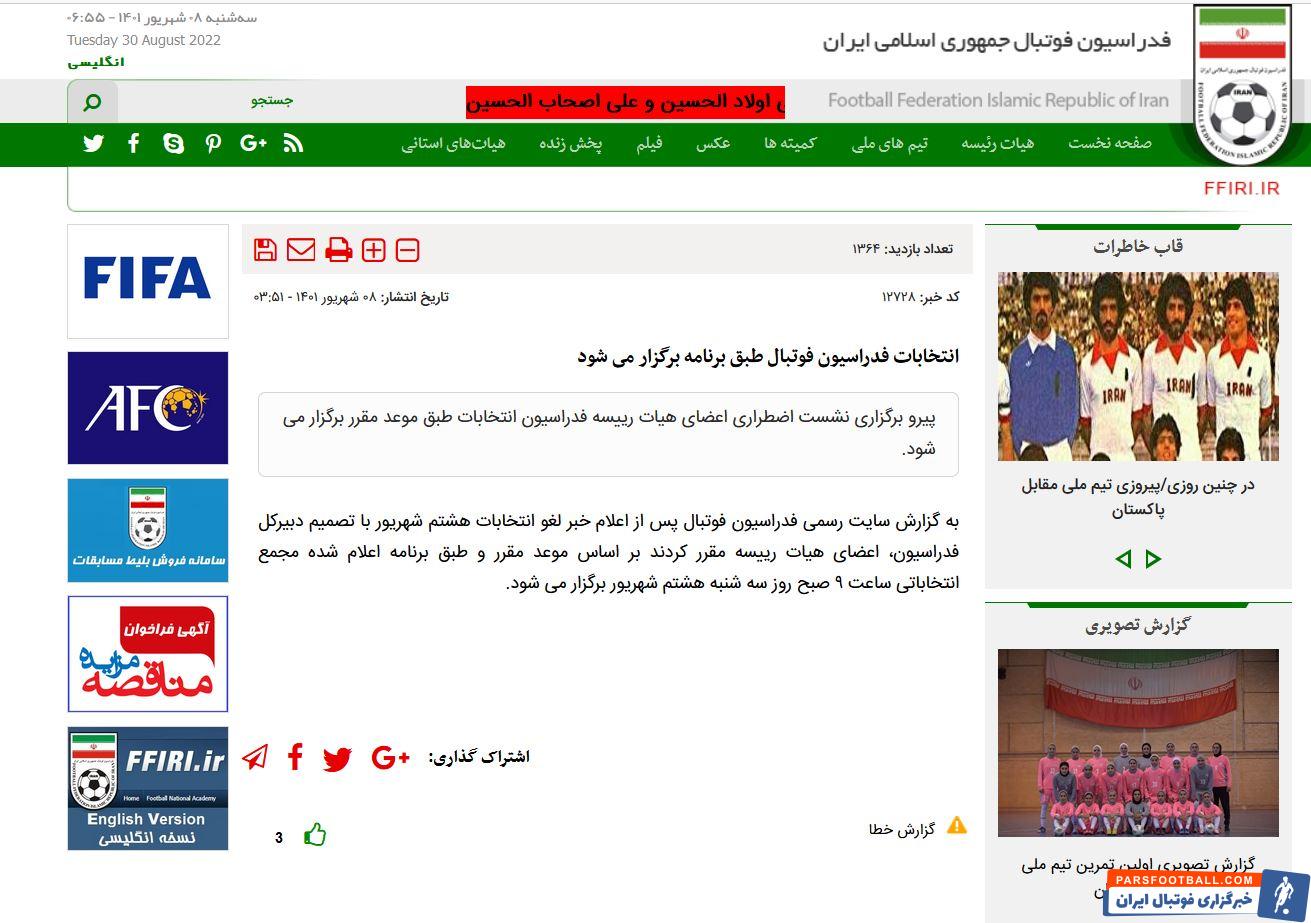Open the Pinterest icon in the social bar
This screenshot has height=923, width=1311.
tap(213, 143)
